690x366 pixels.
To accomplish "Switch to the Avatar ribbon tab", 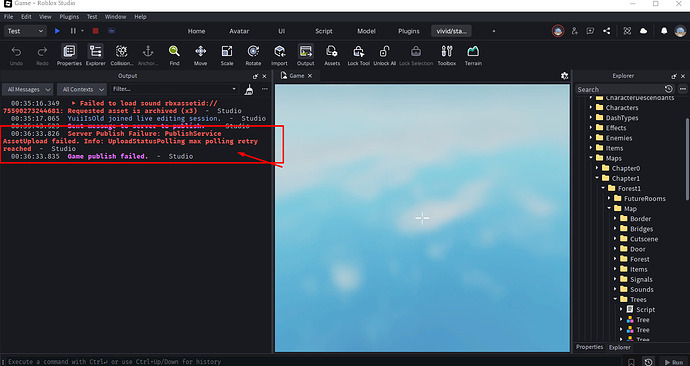I will [x=239, y=31].
